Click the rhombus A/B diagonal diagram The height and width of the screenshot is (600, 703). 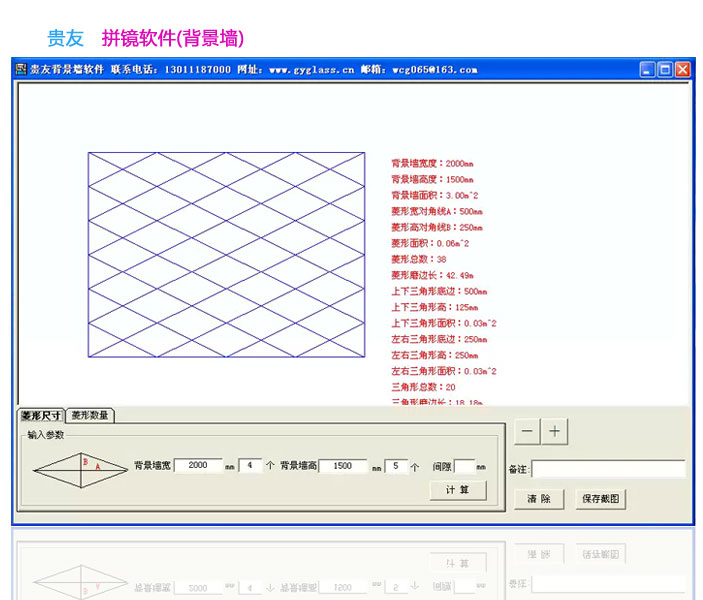coord(81,470)
